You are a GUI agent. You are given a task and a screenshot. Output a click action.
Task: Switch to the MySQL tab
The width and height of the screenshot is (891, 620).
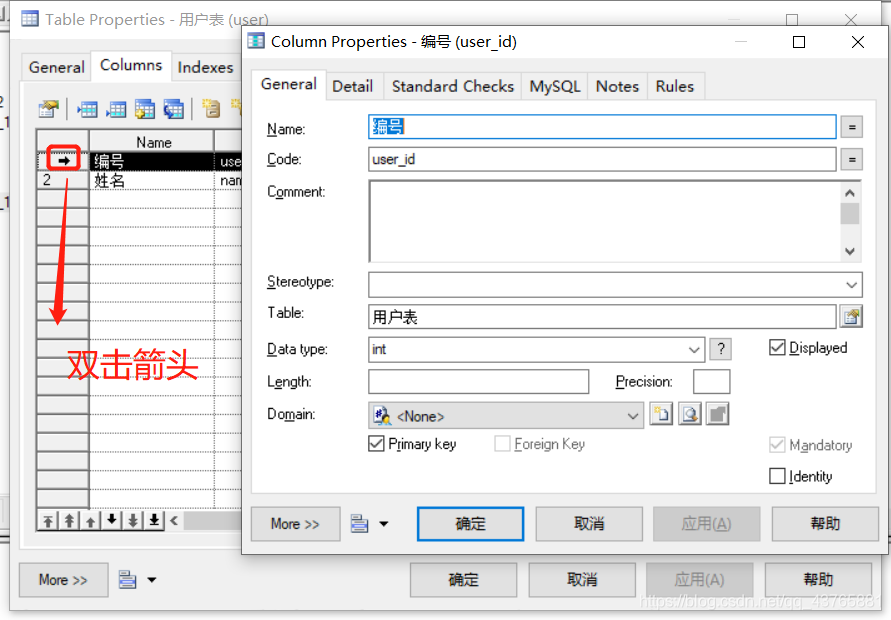tap(555, 86)
